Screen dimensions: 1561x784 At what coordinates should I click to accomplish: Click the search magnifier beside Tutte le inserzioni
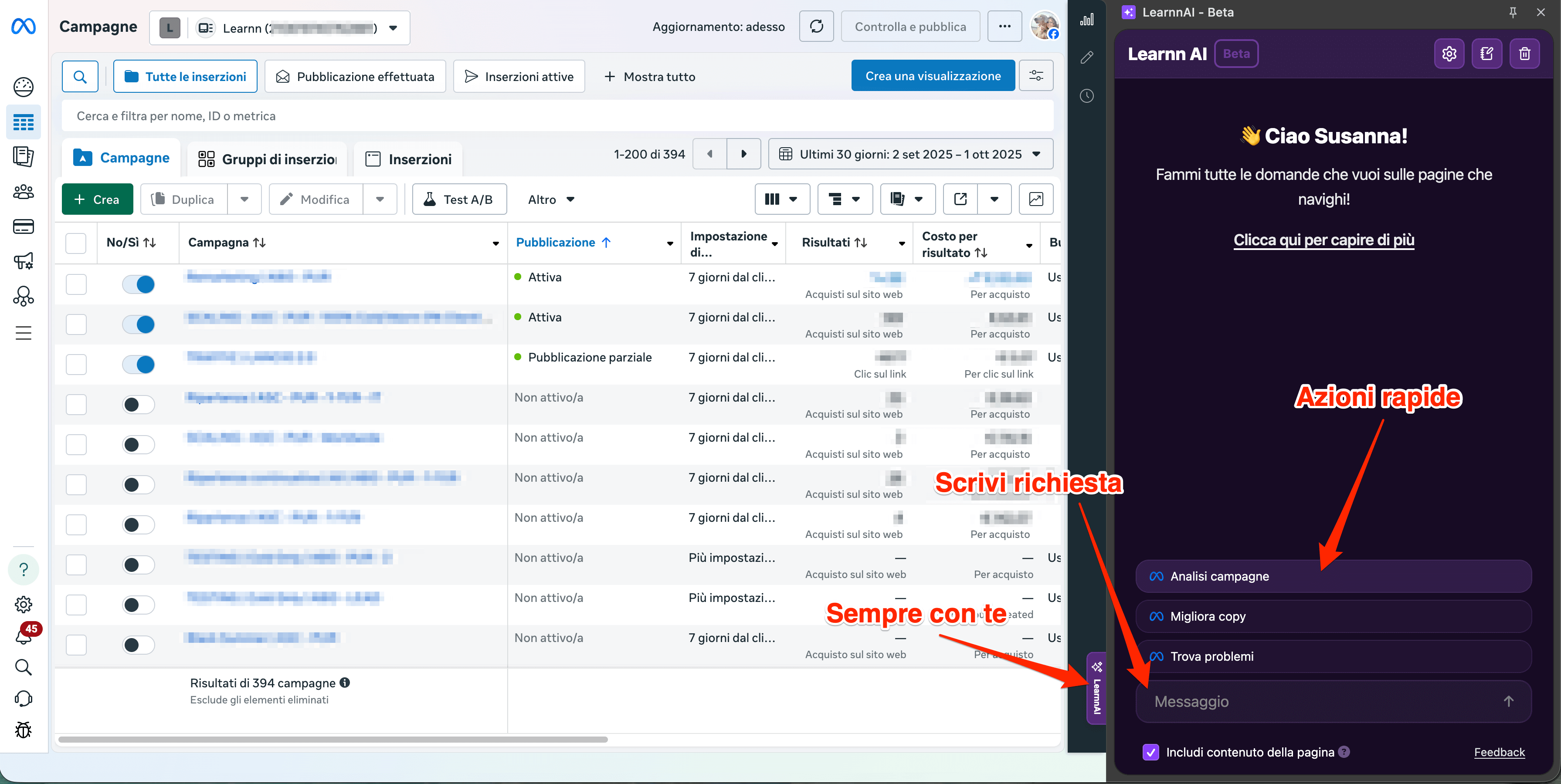click(80, 77)
